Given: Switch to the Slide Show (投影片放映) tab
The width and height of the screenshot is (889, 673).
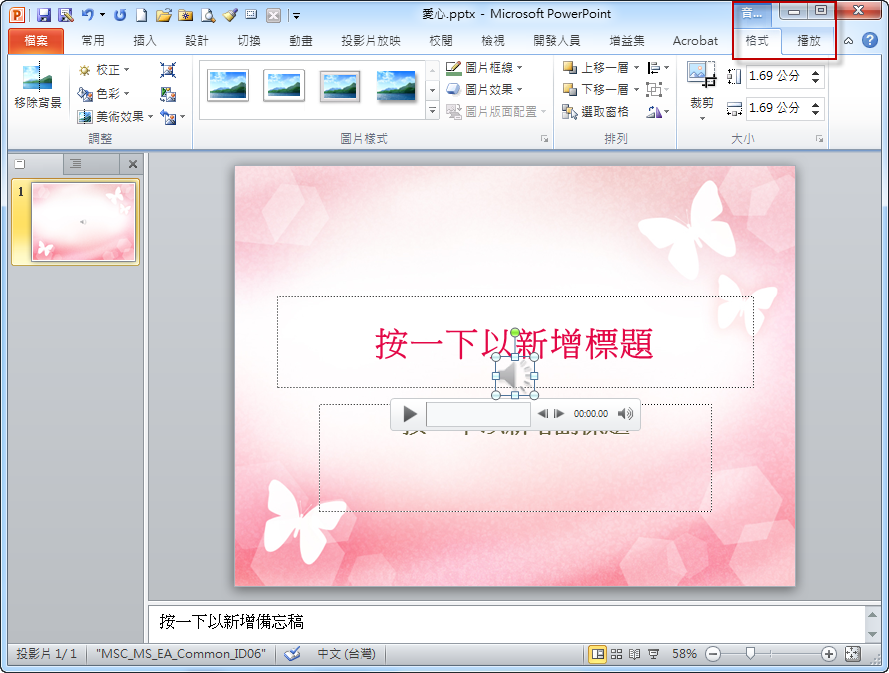Looking at the screenshot, I should click(371, 40).
